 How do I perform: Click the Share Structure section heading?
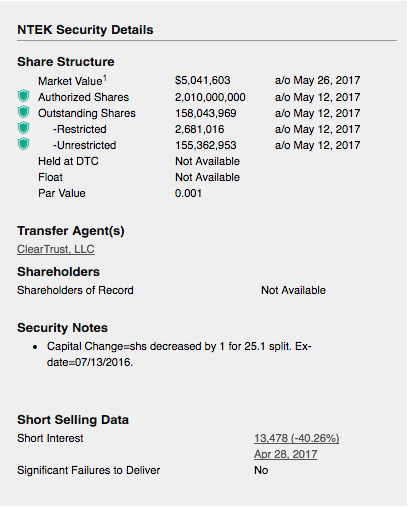[x=66, y=62]
